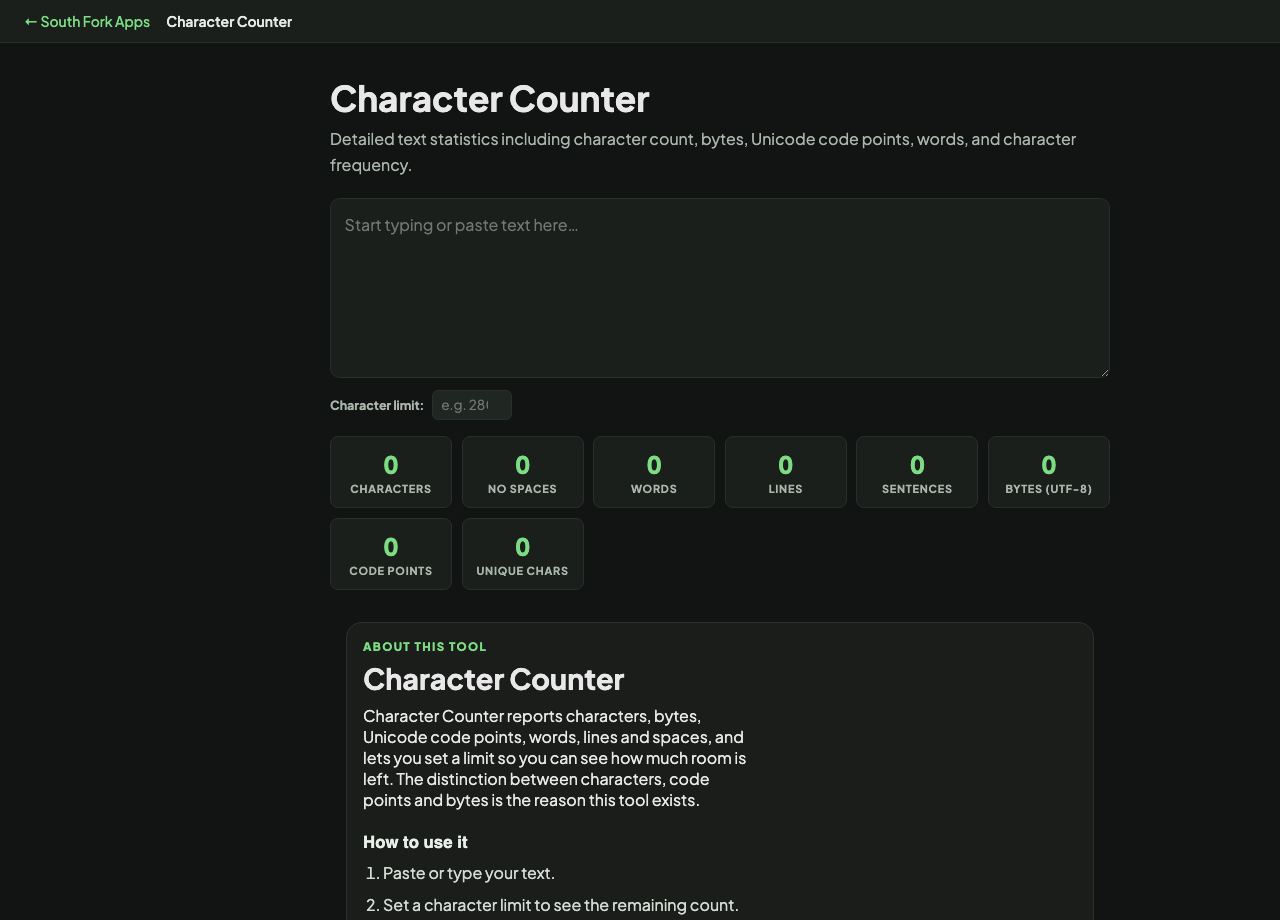The height and width of the screenshot is (920, 1280).
Task: Click the Character Counter breadcrumb title
Action: (229, 21)
